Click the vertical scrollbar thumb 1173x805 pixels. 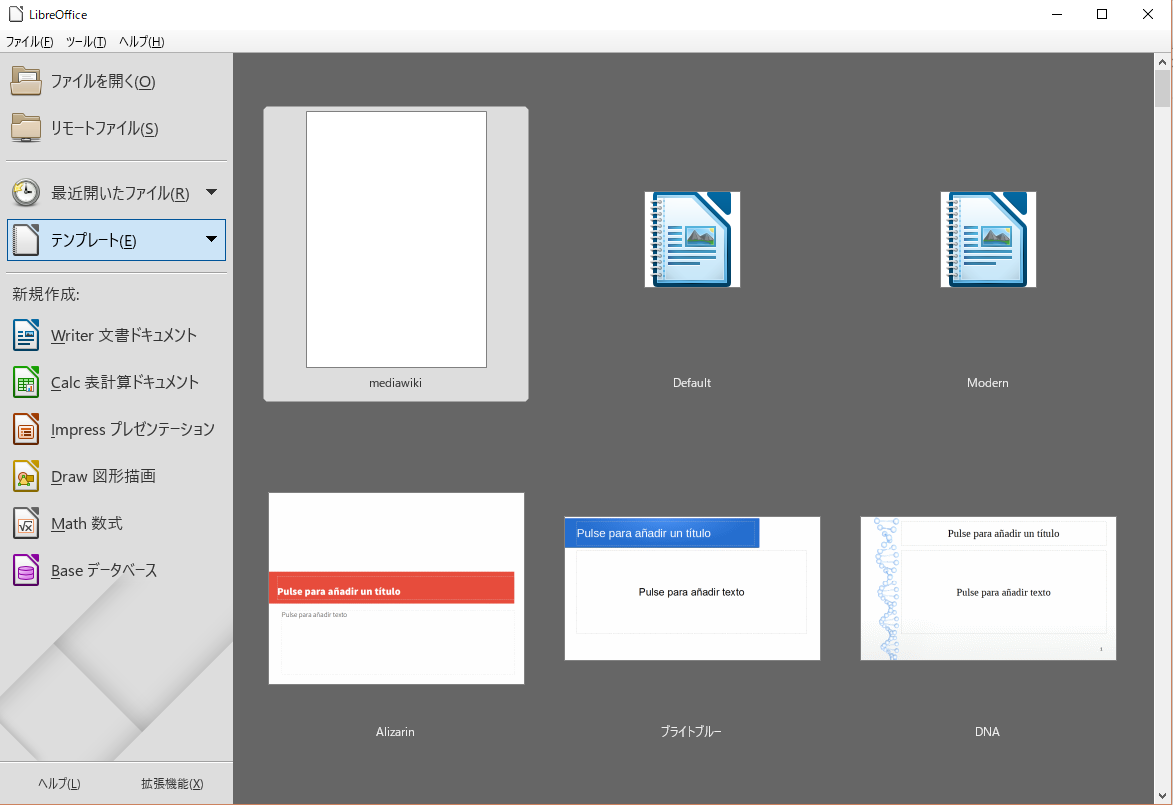click(1163, 89)
